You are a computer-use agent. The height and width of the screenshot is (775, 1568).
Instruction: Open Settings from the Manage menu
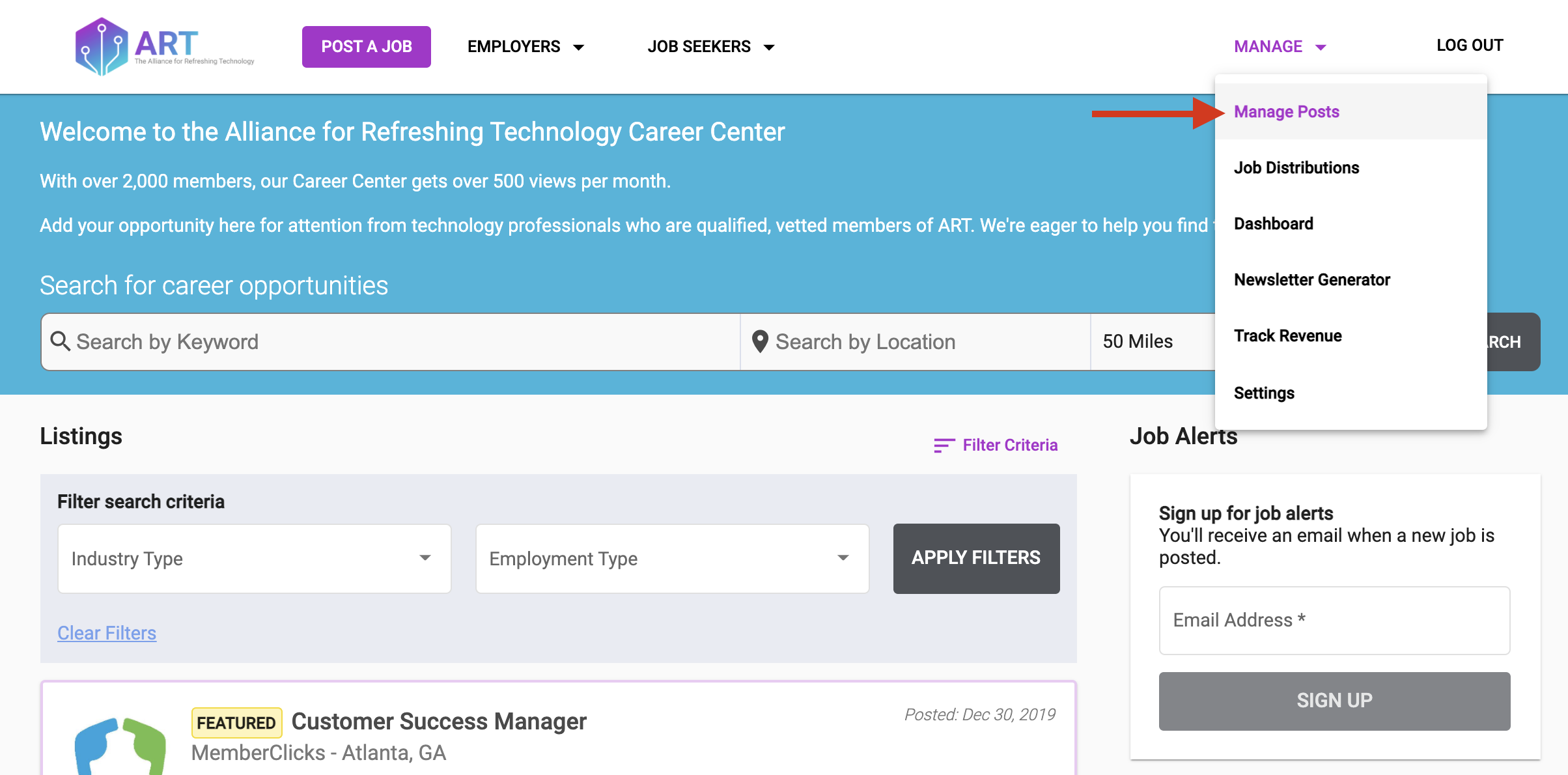click(1263, 393)
